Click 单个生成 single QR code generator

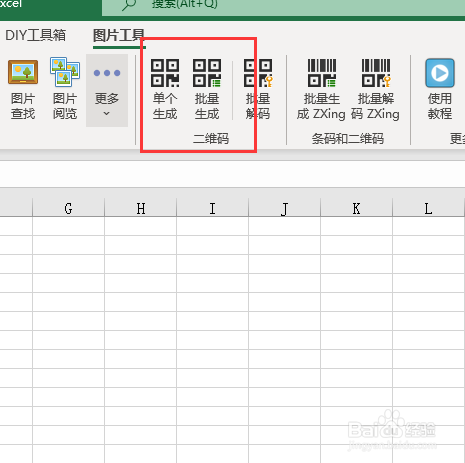165,89
